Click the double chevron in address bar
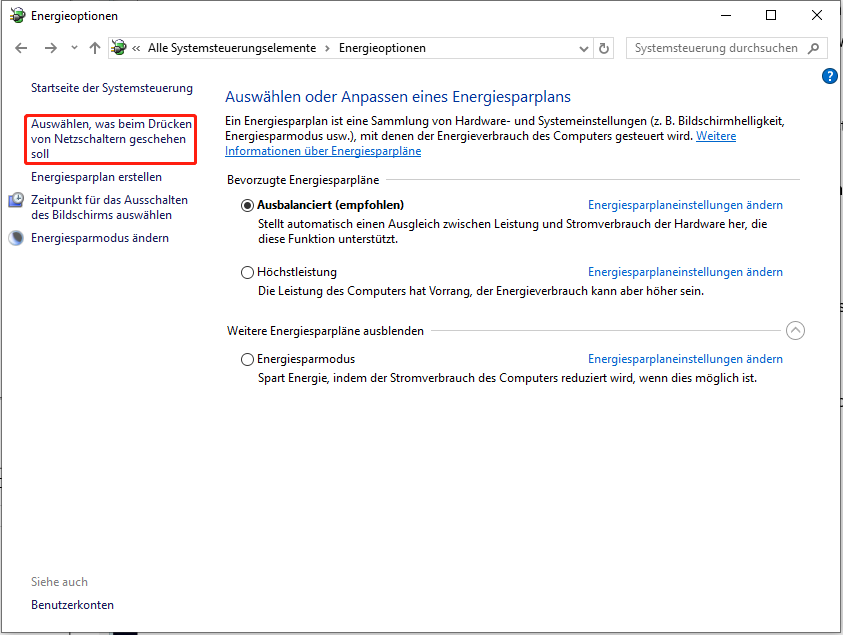The width and height of the screenshot is (843, 635). pyautogui.click(x=137, y=48)
